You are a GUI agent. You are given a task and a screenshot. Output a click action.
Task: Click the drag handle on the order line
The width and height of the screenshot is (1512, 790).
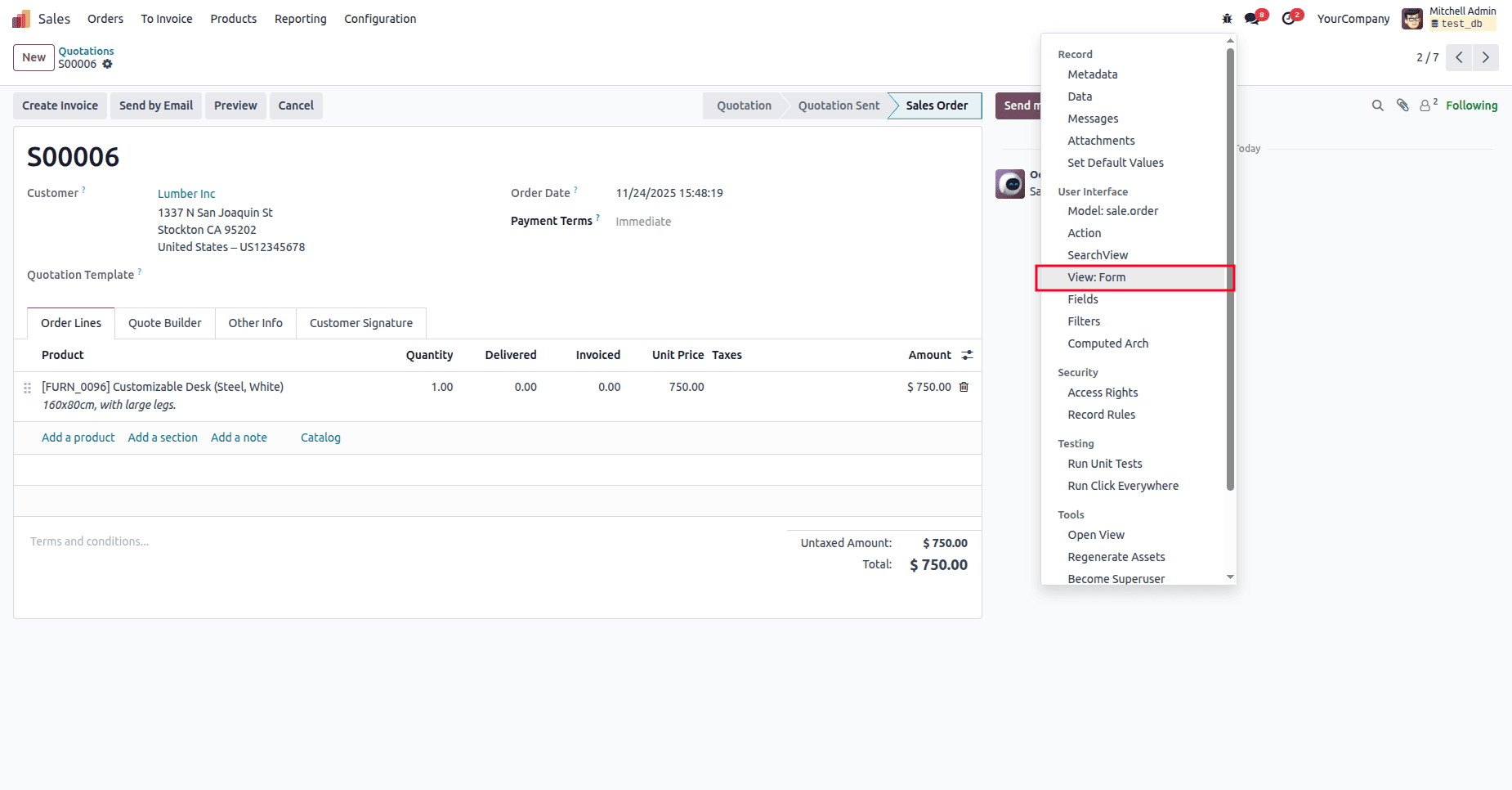pyautogui.click(x=28, y=387)
